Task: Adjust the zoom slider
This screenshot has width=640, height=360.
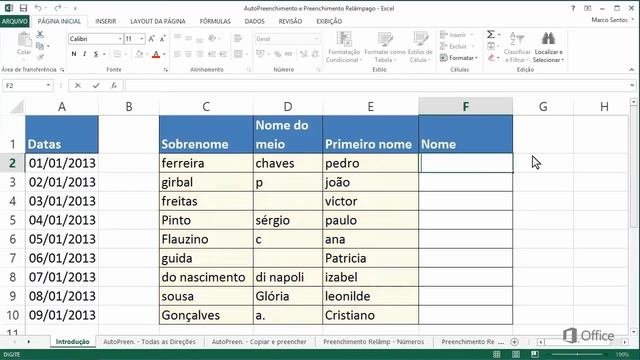Action: 577,354
